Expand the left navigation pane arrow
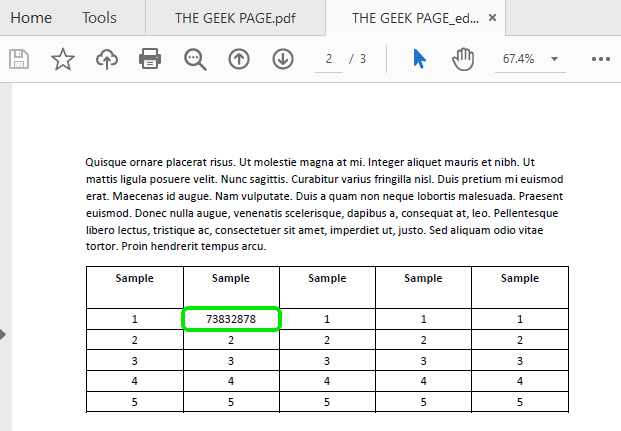Viewport: 621px width, 431px height. (x=3, y=334)
